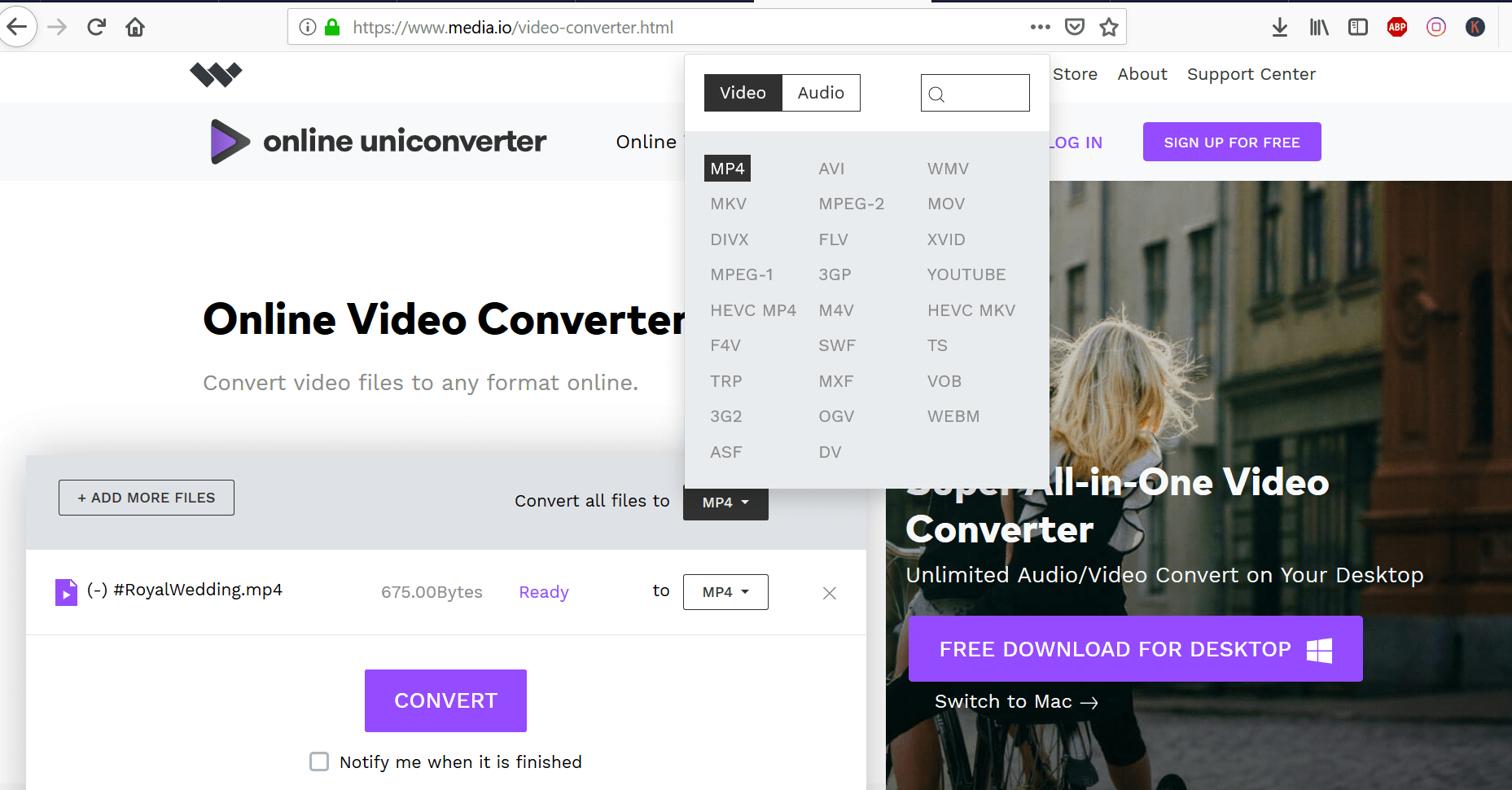Click the play thumbnail next to RoyalWedding.mp4
1512x790 pixels.
66,592
